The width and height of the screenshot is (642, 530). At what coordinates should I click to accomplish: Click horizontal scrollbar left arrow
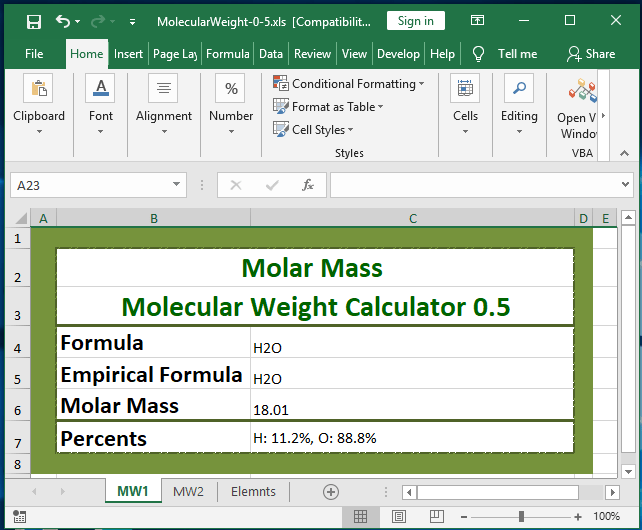click(x=409, y=492)
